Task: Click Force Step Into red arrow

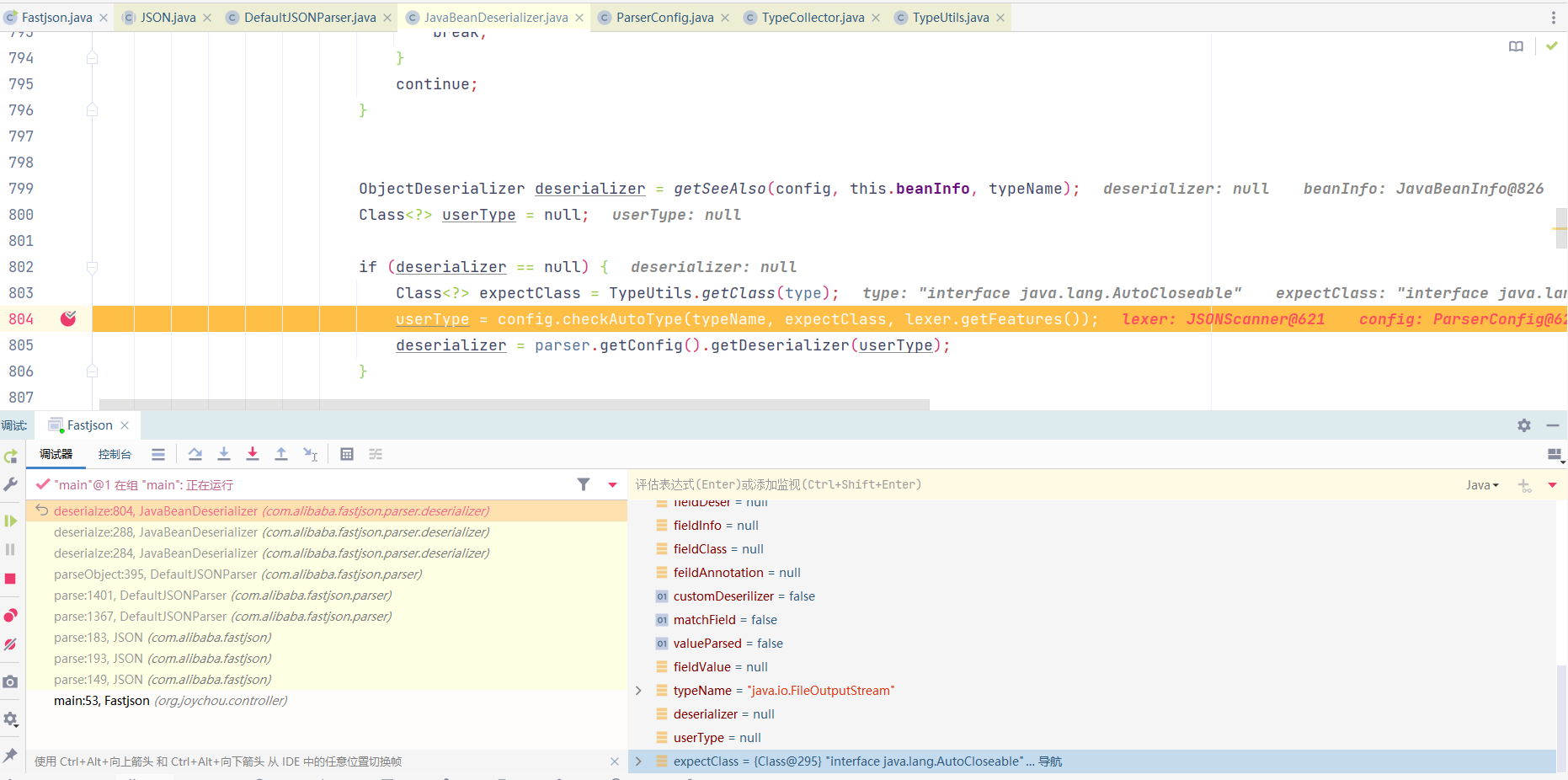Action: (x=253, y=454)
